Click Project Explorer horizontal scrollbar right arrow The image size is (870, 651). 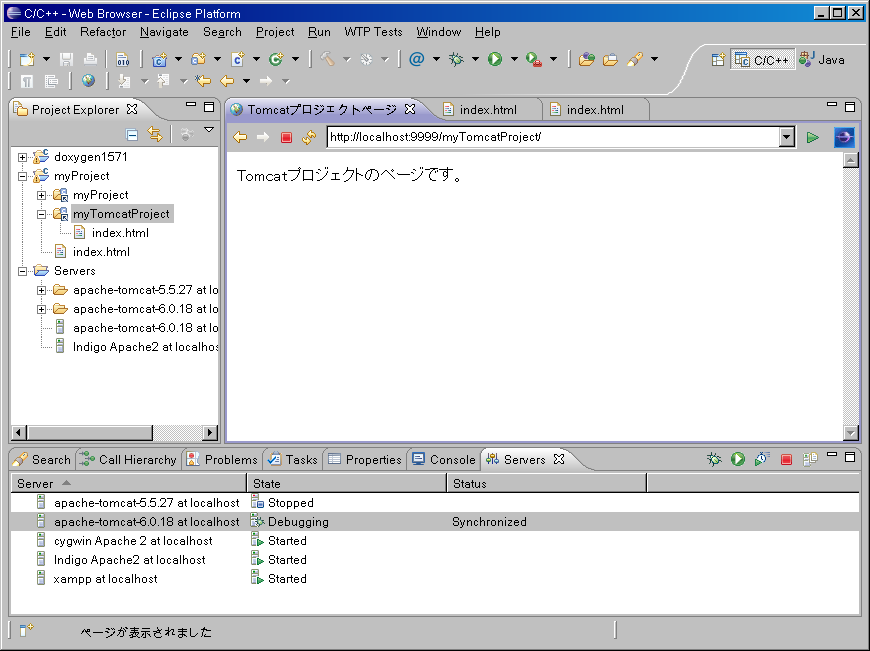pyautogui.click(x=210, y=433)
